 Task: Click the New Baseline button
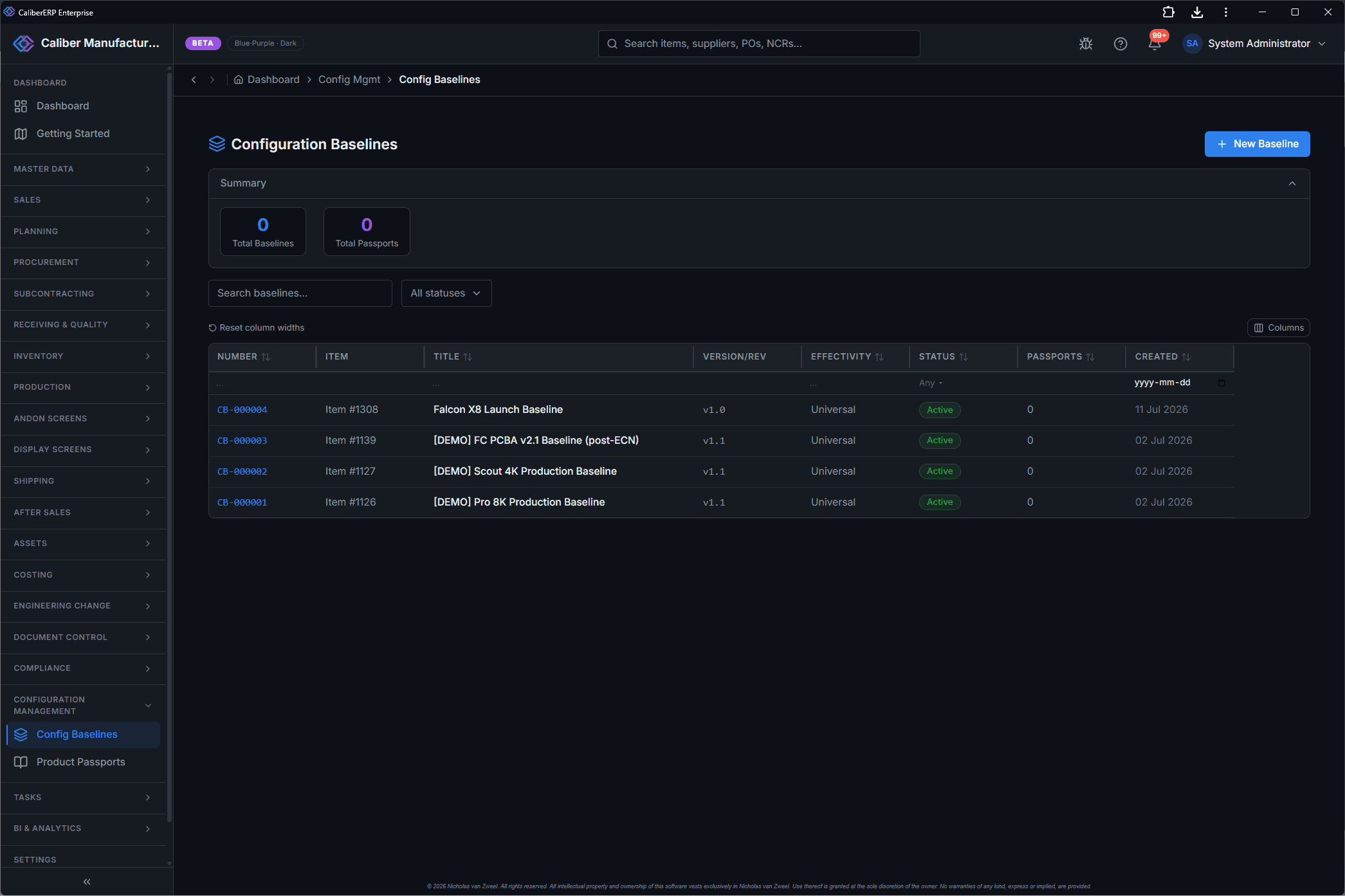(1257, 144)
